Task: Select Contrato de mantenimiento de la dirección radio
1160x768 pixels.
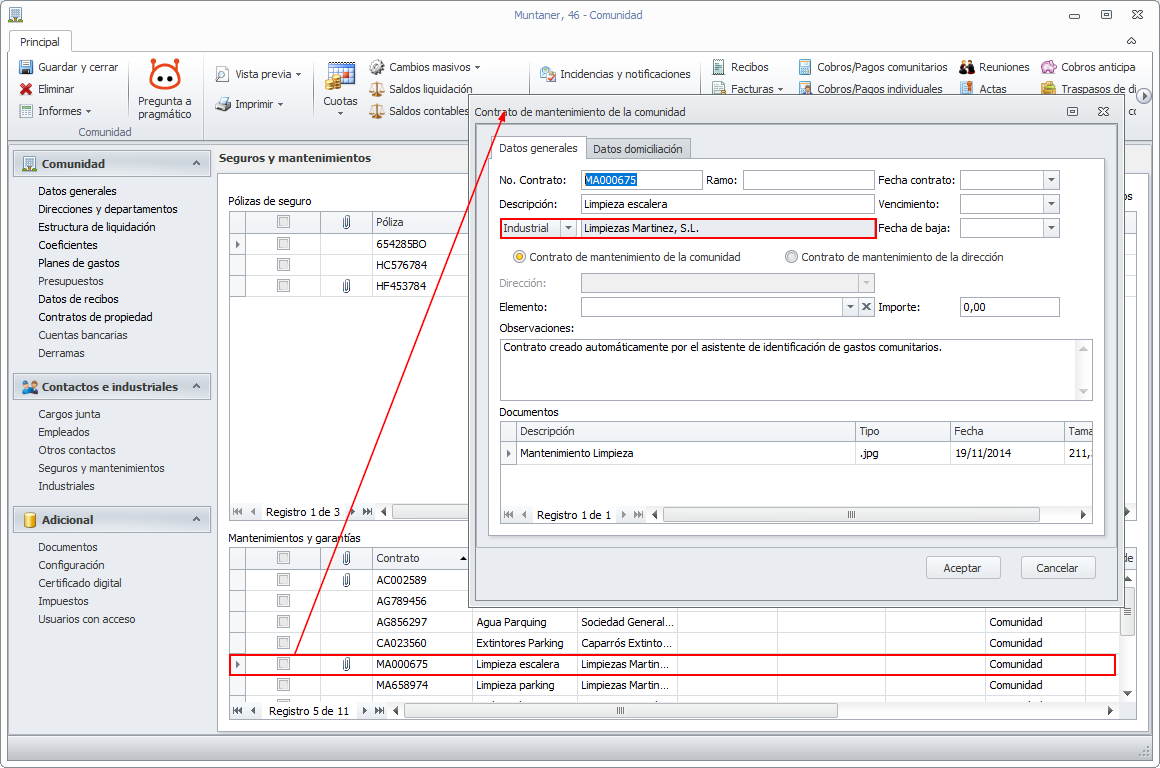Action: click(792, 257)
